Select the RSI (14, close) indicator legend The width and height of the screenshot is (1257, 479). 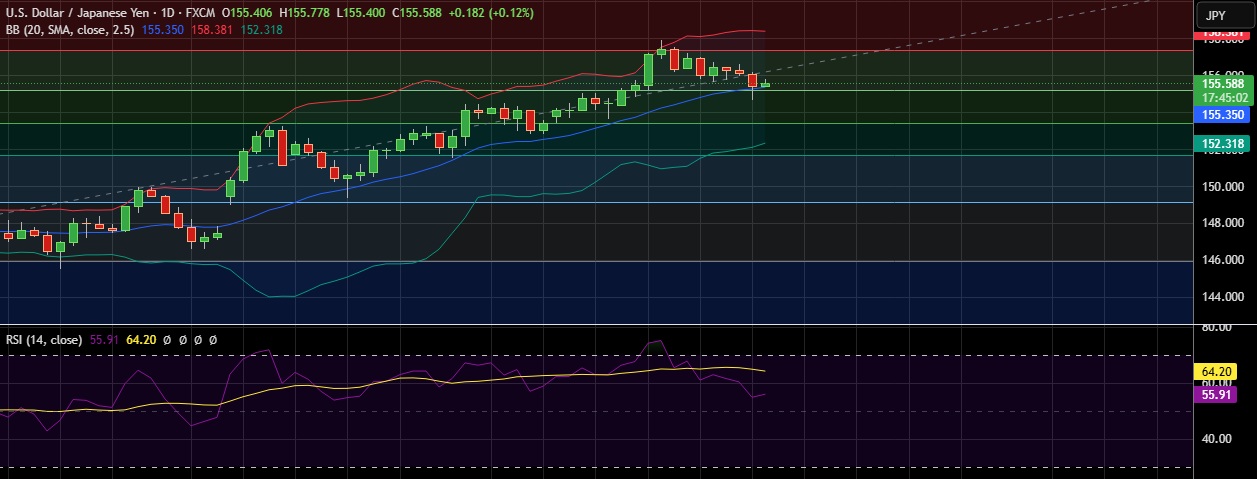click(x=44, y=340)
